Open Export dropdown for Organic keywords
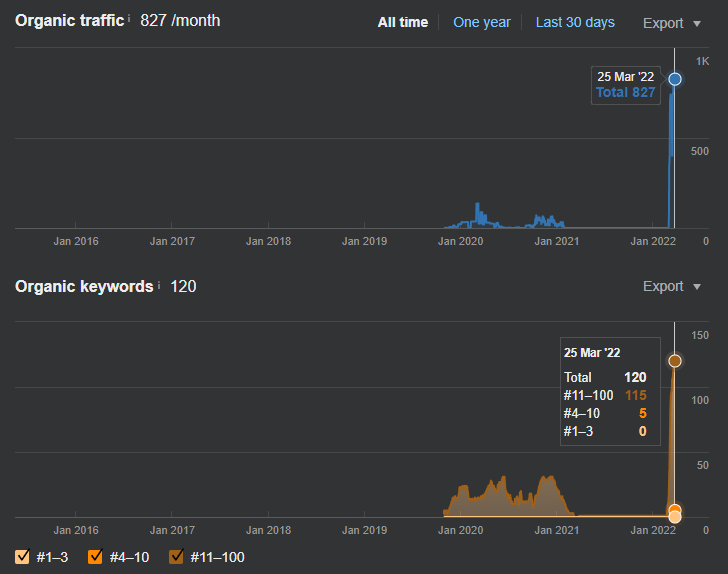Screen dimensions: 728x574 (671, 286)
